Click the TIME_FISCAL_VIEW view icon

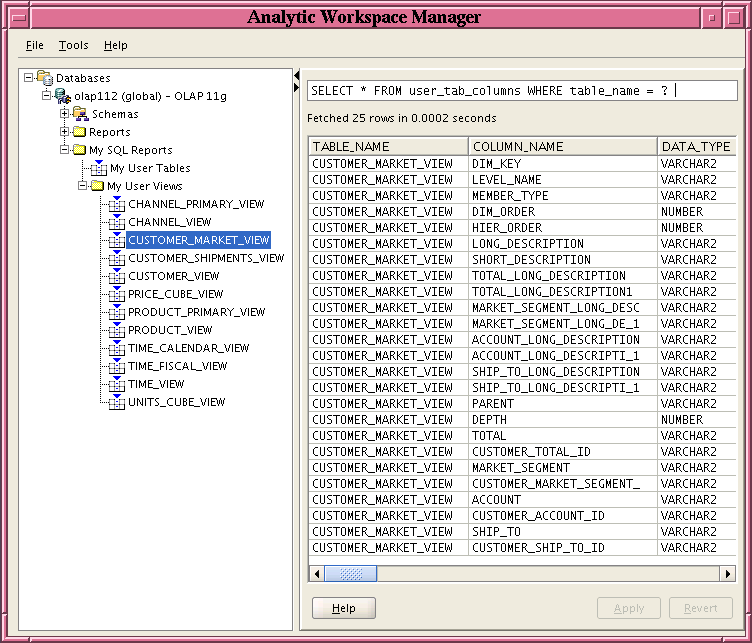coord(116,366)
